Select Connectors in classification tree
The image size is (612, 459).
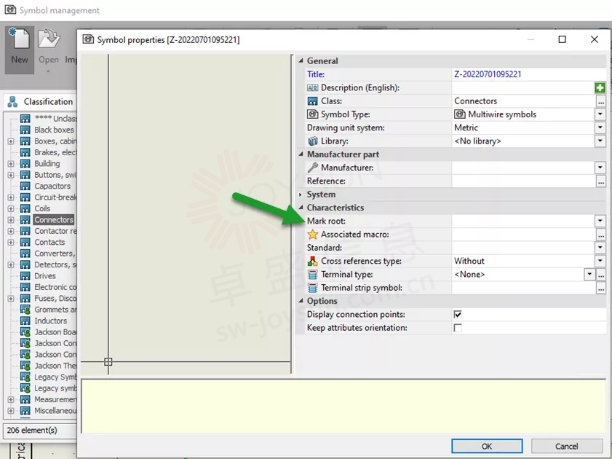tap(54, 220)
